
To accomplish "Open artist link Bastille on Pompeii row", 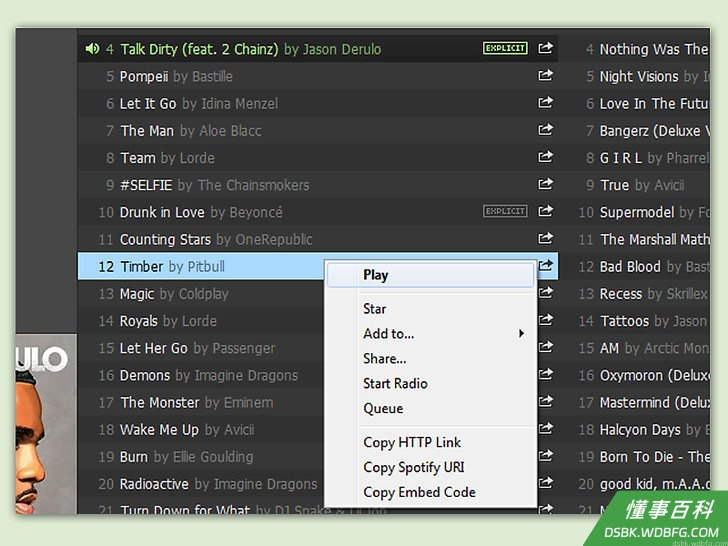I will 212,76.
